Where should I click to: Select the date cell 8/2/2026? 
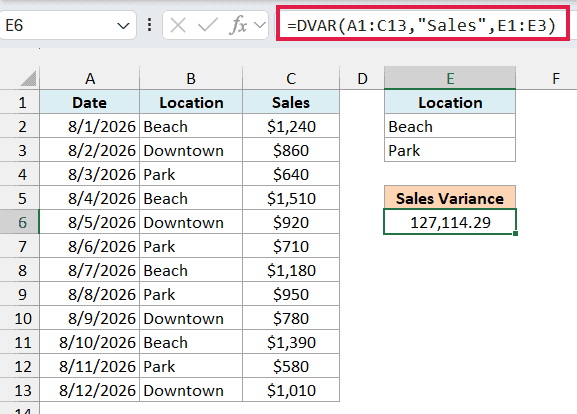click(89, 150)
